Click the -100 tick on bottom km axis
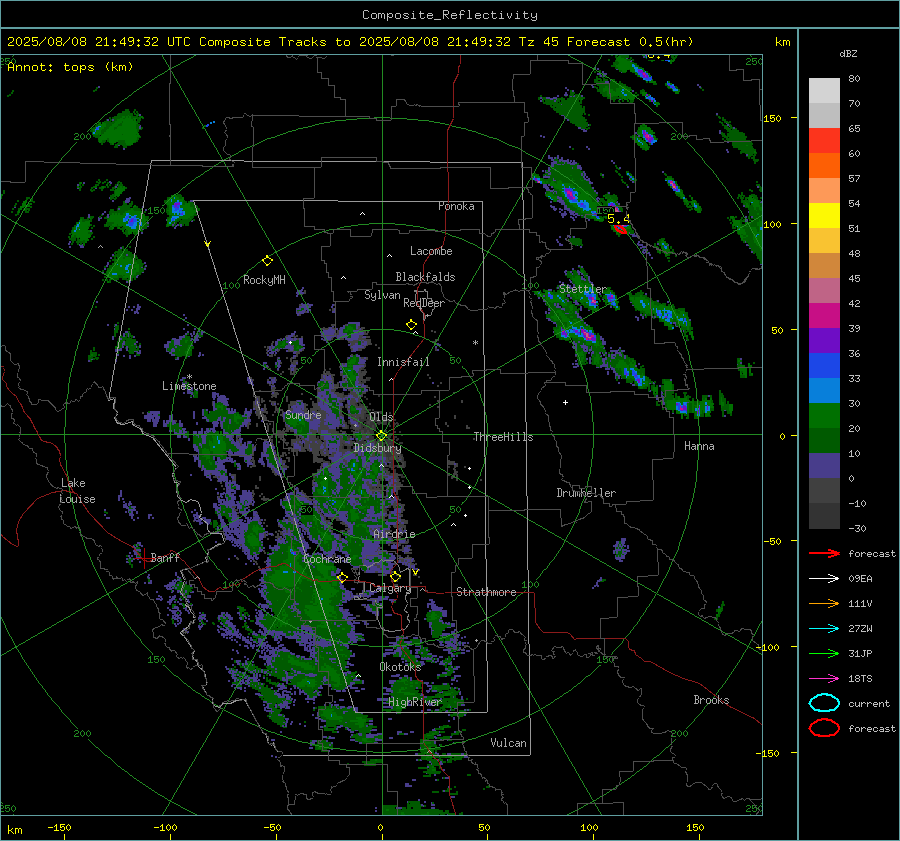Viewport: 900px width, 841px height. pos(165,827)
